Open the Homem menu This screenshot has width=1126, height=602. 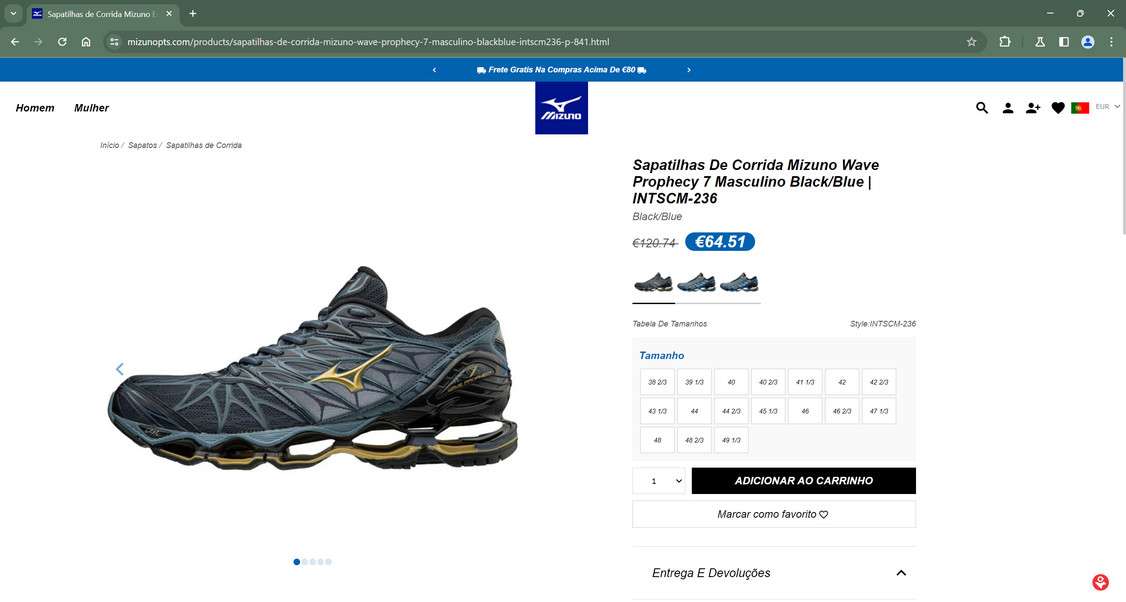(35, 108)
